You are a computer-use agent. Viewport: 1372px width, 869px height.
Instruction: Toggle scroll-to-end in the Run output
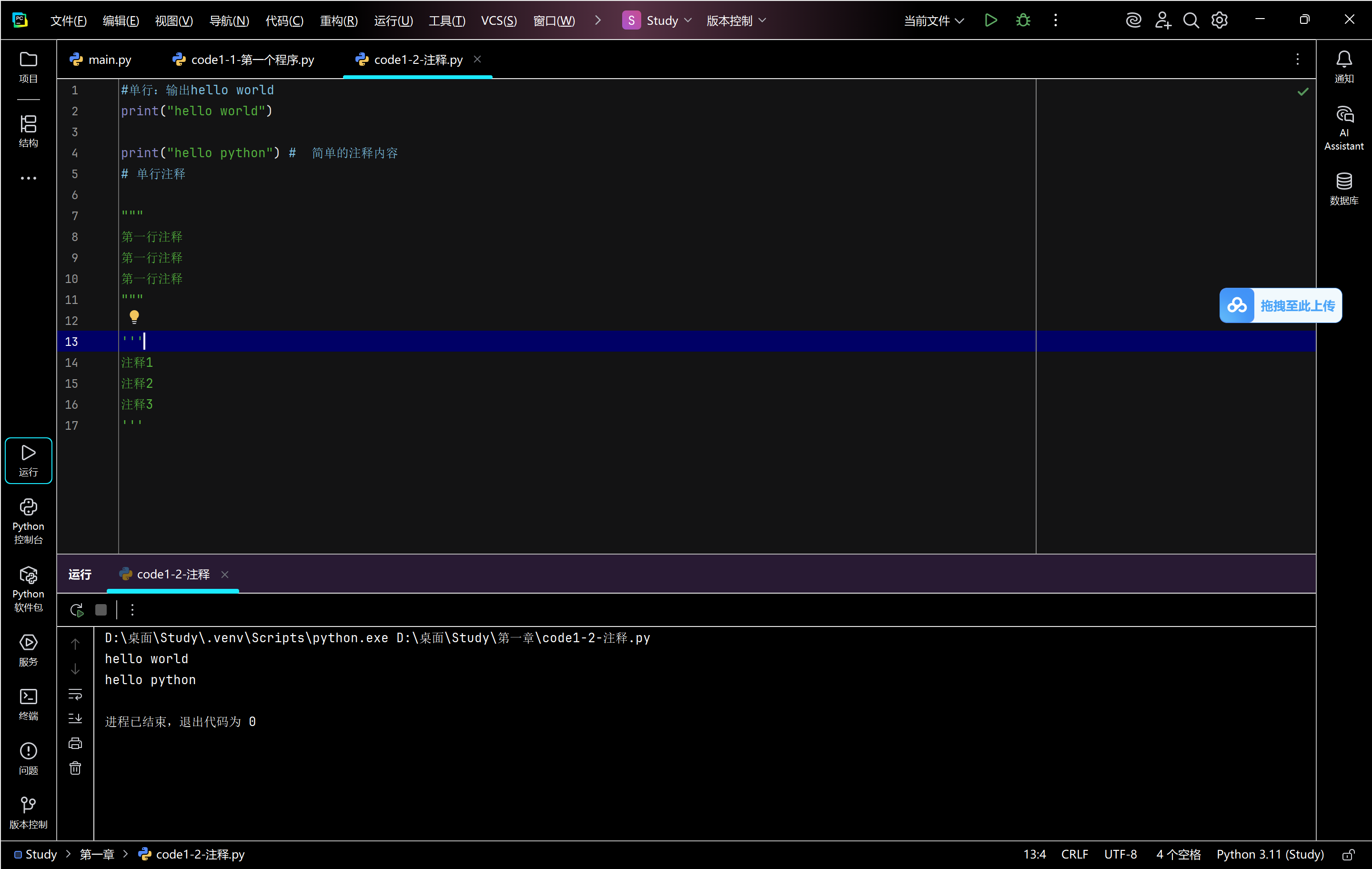(x=75, y=718)
